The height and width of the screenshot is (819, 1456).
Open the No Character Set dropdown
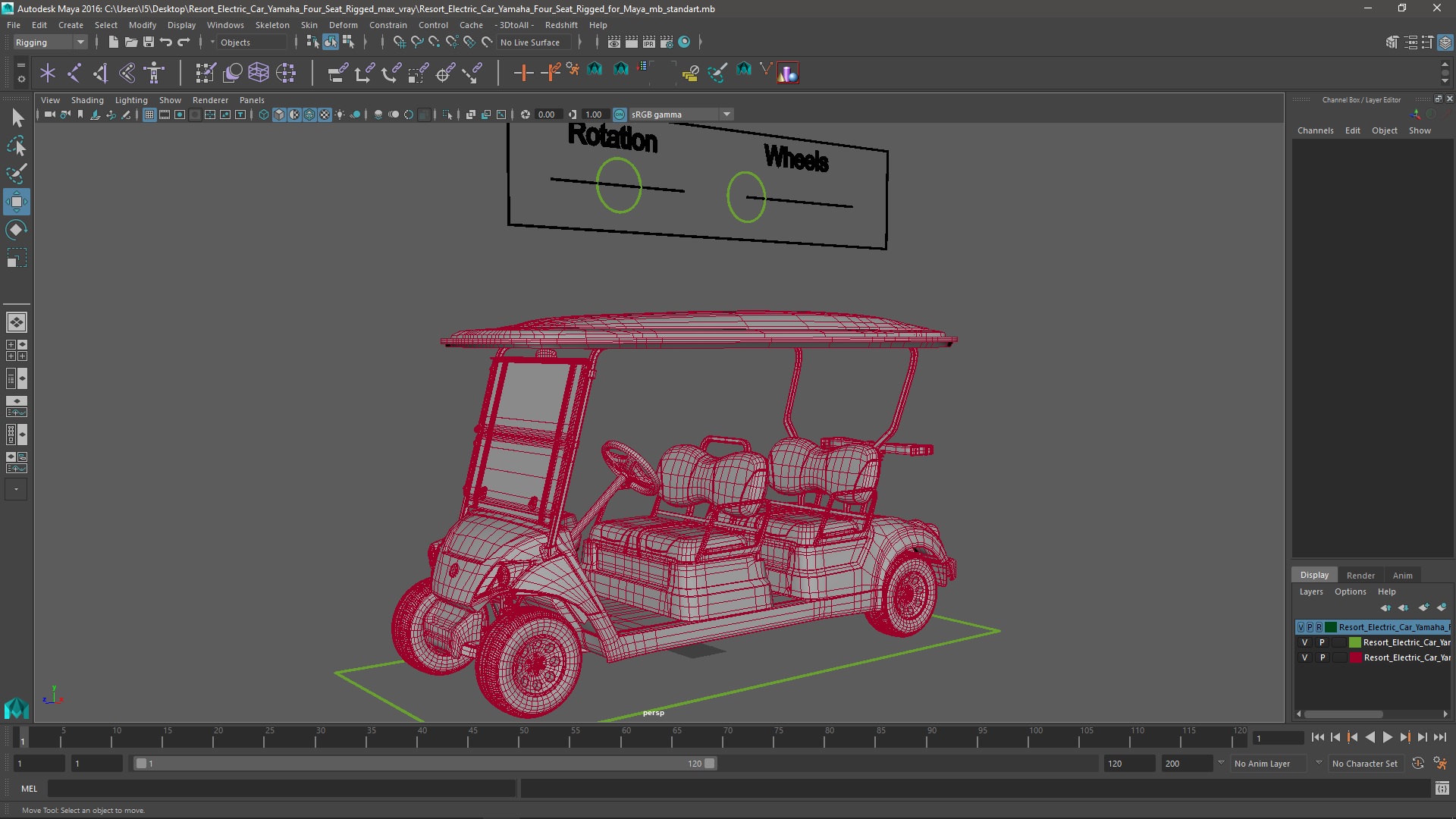[1364, 764]
